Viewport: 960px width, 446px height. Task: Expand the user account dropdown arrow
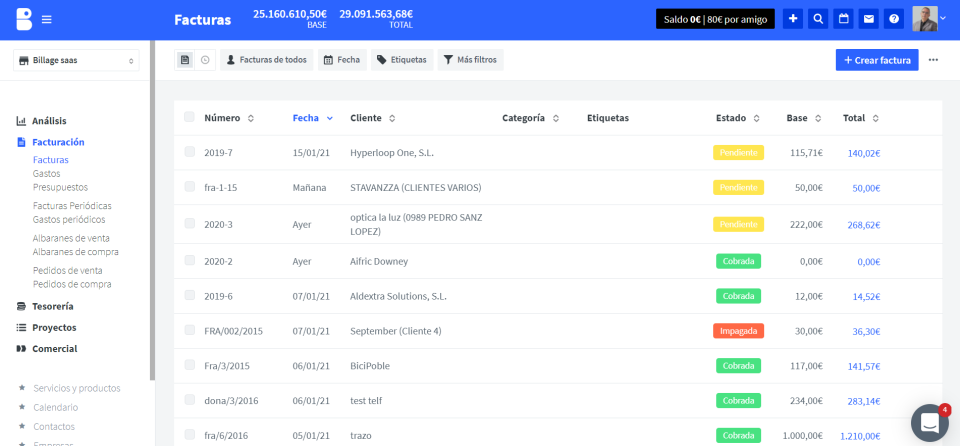point(943,19)
